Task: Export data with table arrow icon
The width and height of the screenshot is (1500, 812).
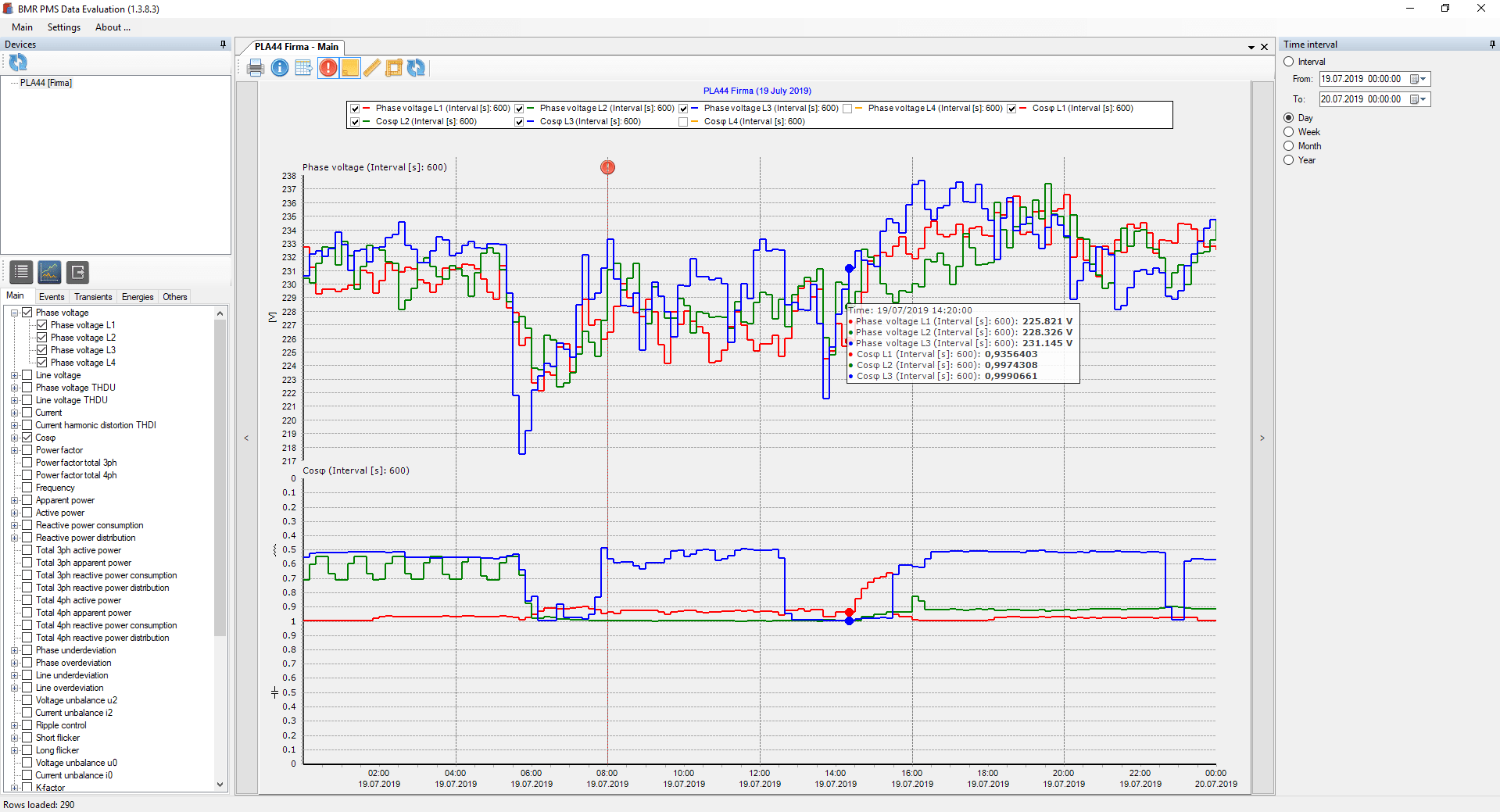Action: coord(304,68)
